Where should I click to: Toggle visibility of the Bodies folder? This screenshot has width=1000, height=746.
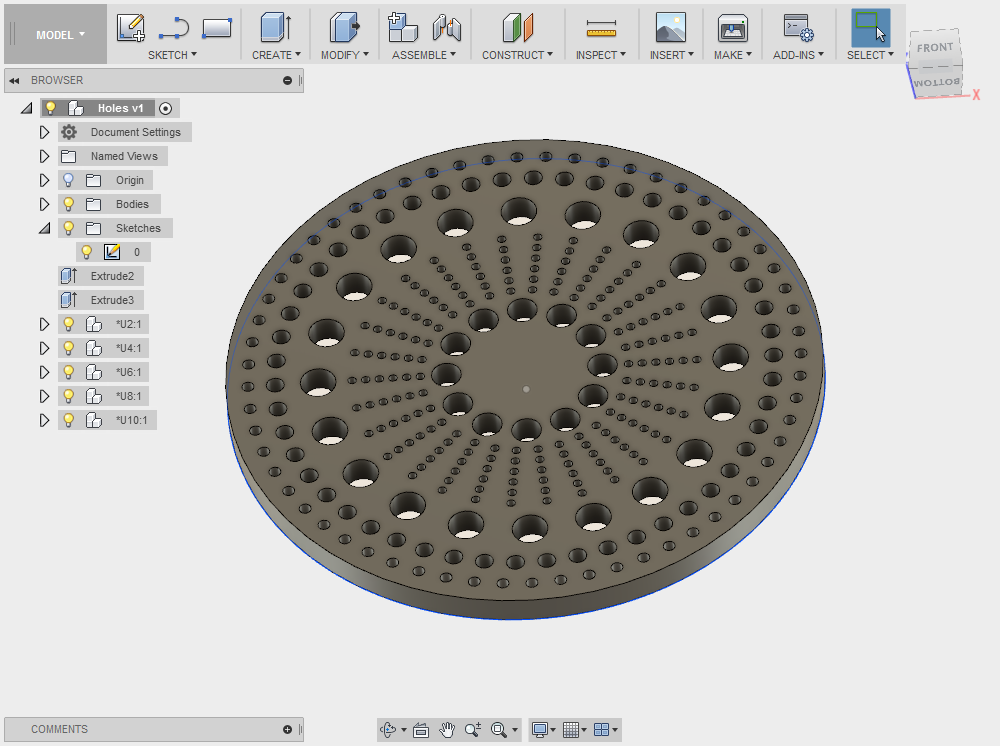click(68, 204)
